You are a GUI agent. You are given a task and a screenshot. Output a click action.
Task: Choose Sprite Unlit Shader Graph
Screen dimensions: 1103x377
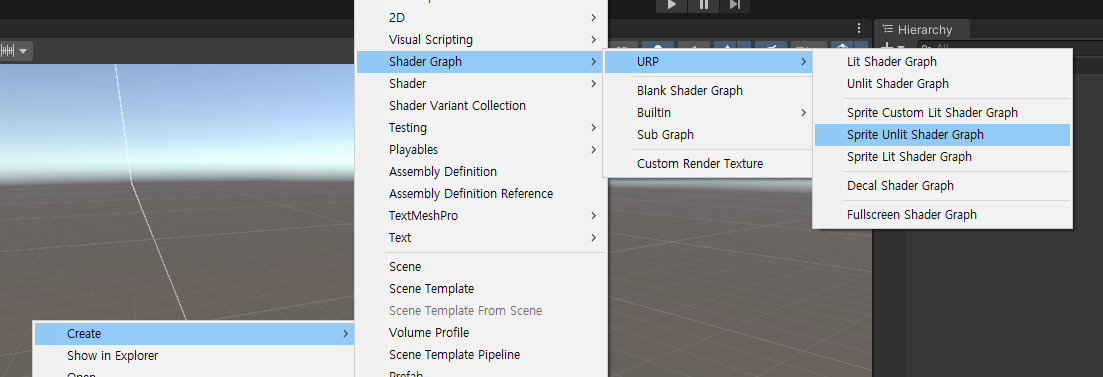943,134
